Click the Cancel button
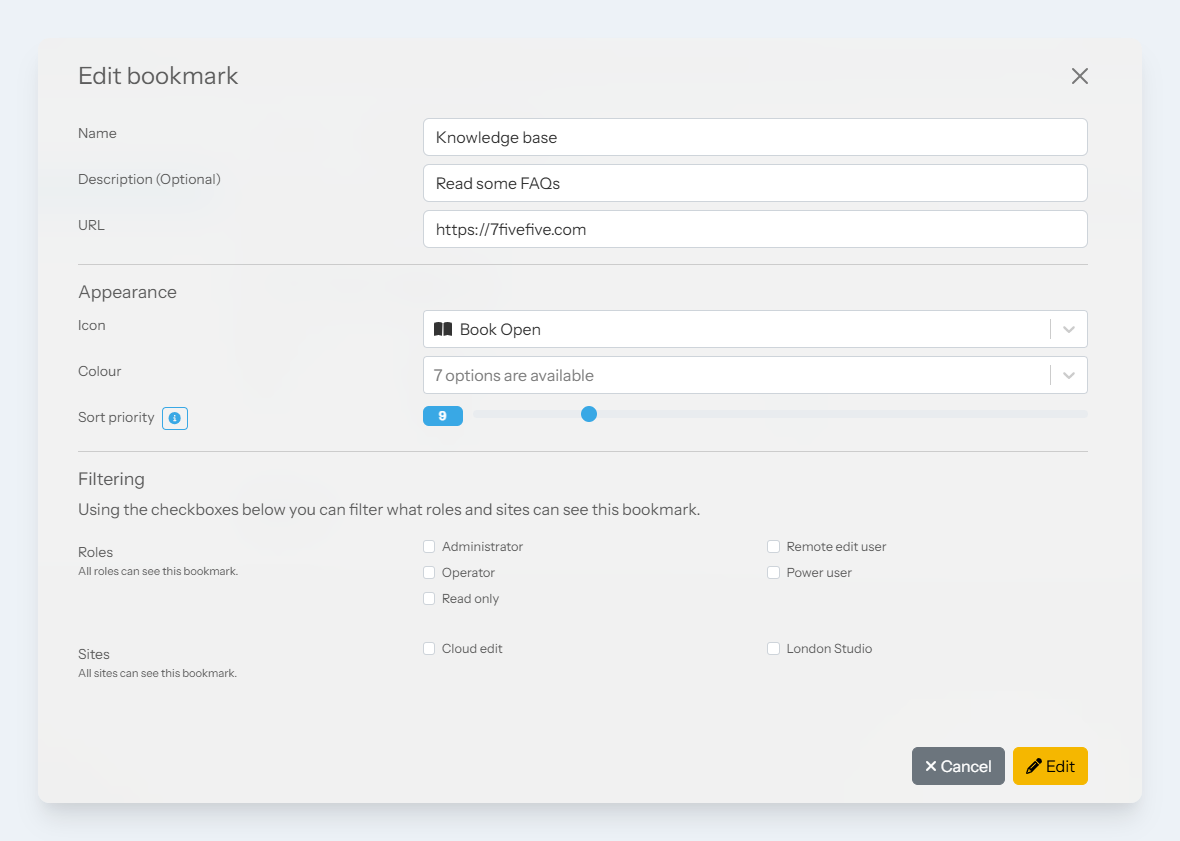This screenshot has width=1180, height=841. [x=958, y=766]
